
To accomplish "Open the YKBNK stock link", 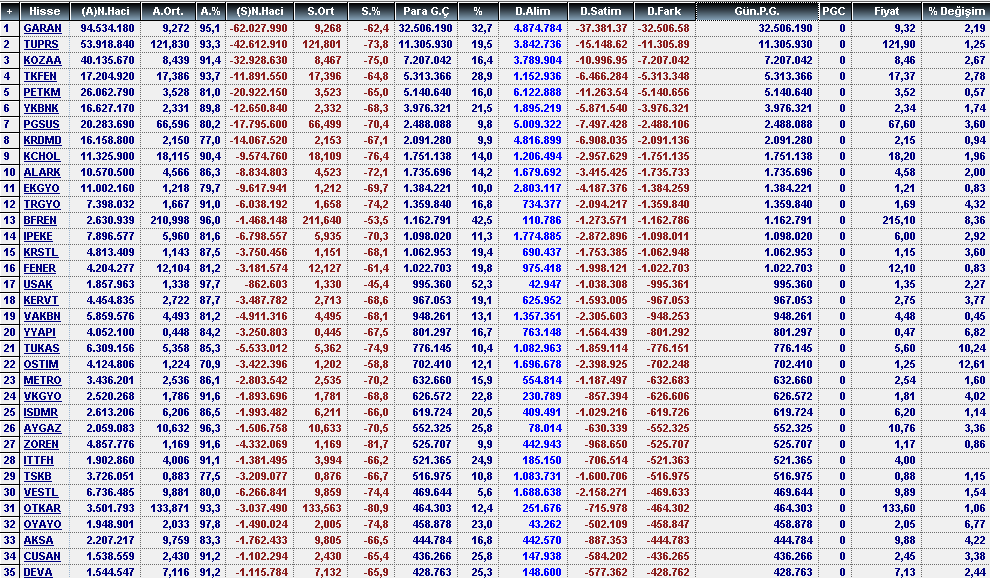I will [x=41, y=108].
